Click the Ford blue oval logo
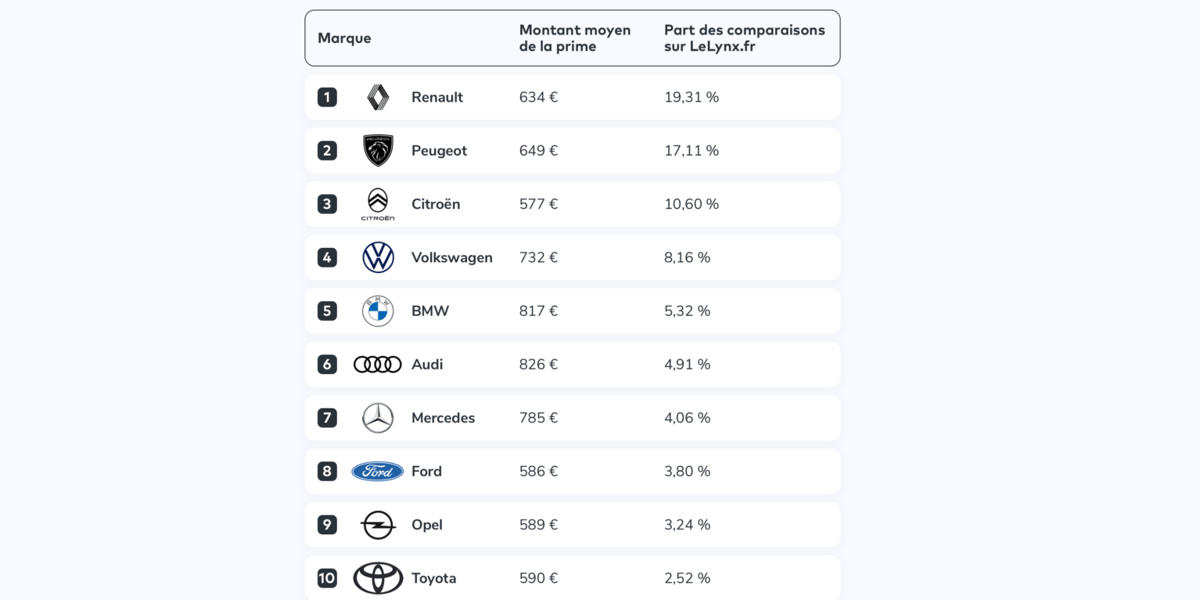The image size is (1200, 600). [378, 472]
